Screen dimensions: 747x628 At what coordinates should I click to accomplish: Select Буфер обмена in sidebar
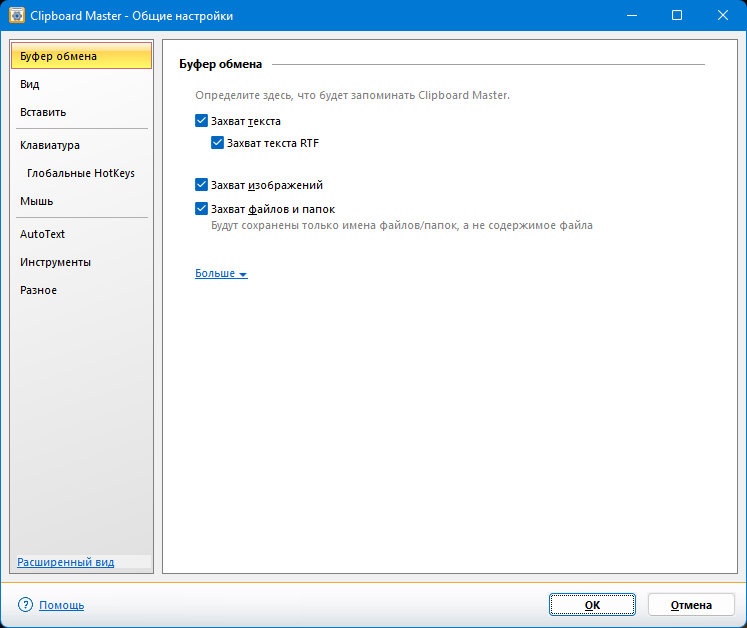click(x=81, y=56)
